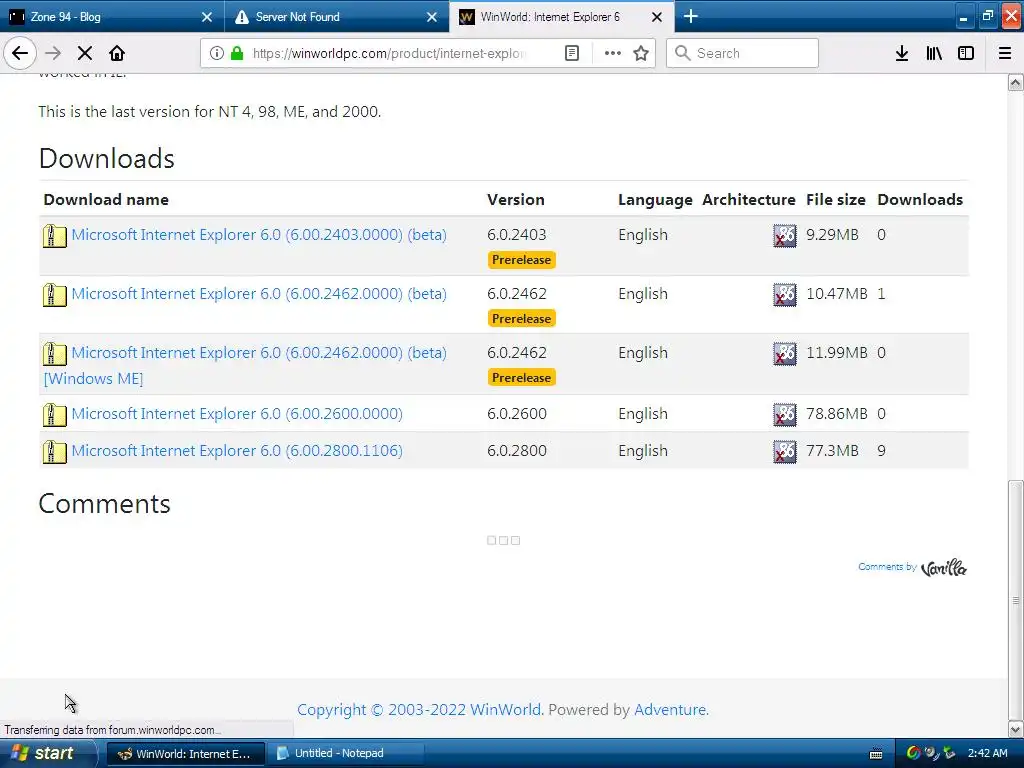Click the Comments by Vanilla link

pyautogui.click(x=912, y=568)
